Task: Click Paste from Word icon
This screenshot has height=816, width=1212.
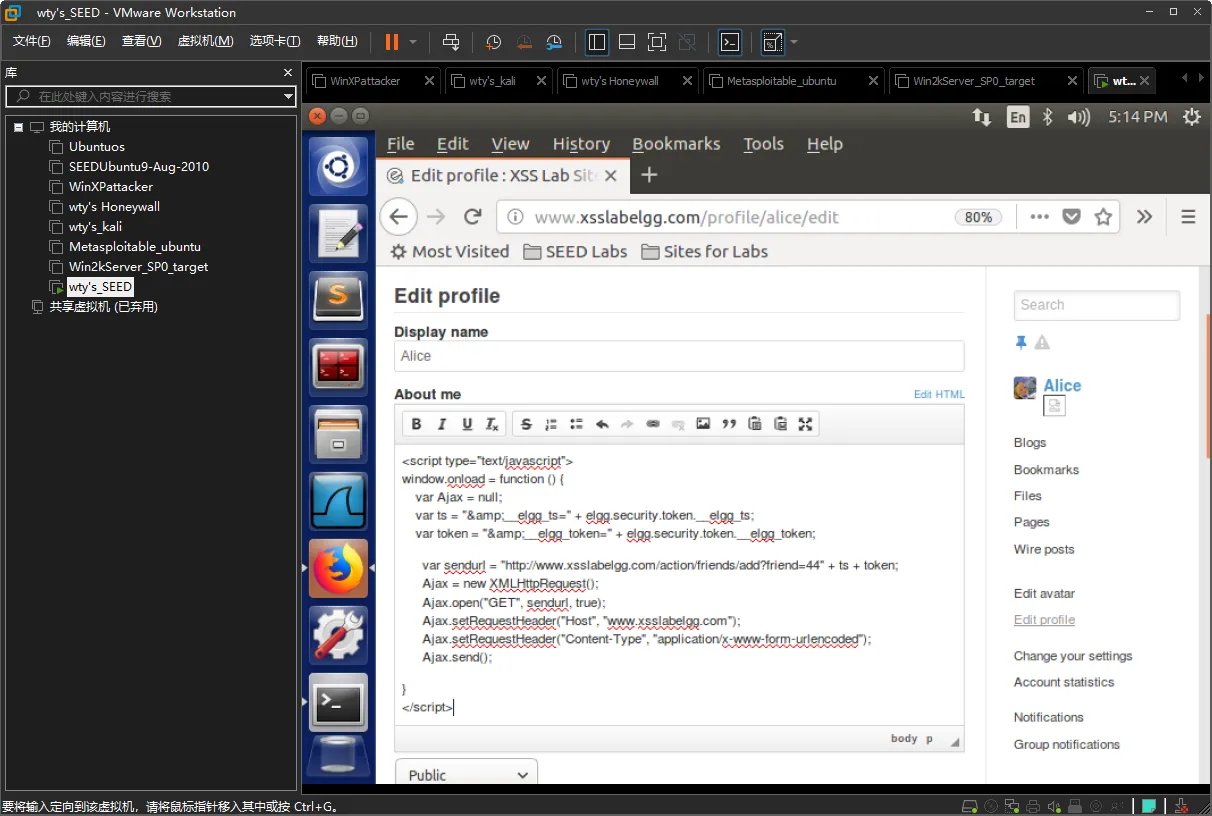Action: 780,424
